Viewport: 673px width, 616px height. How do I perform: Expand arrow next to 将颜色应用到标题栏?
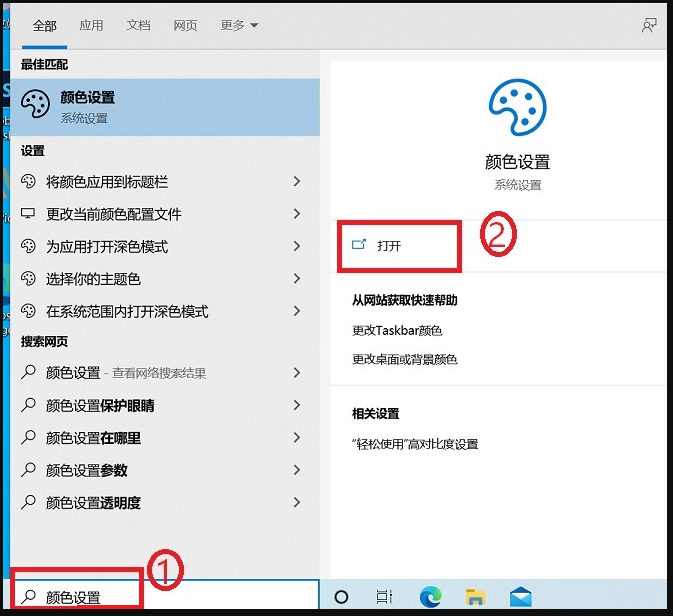(x=297, y=182)
